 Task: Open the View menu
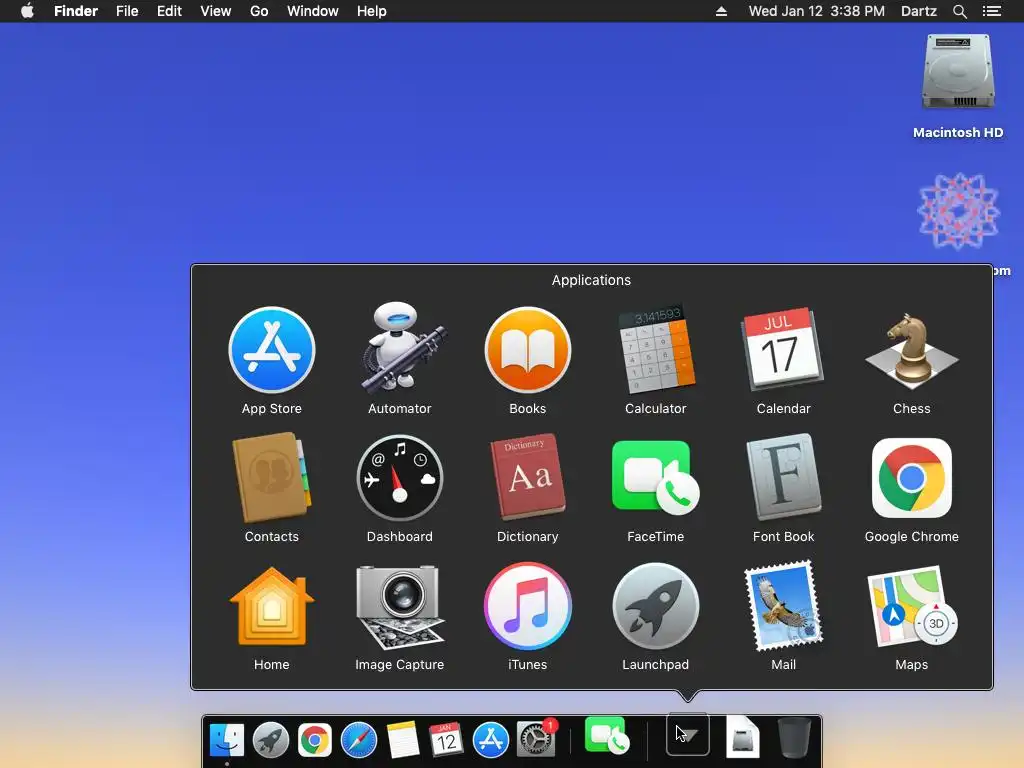216,11
